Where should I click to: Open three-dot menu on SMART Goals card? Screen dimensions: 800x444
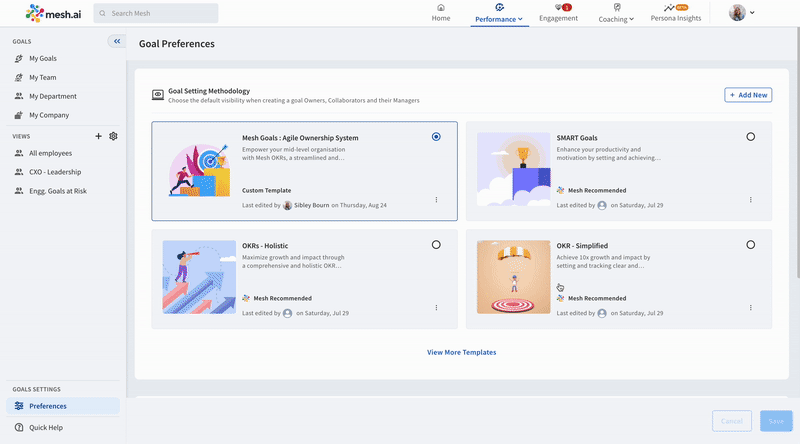coord(751,199)
